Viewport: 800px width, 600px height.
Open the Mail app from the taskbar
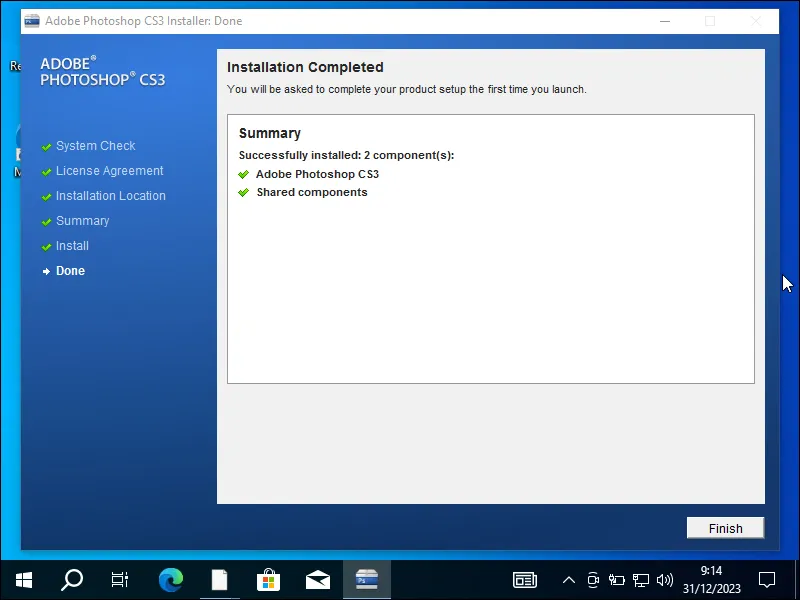(318, 579)
